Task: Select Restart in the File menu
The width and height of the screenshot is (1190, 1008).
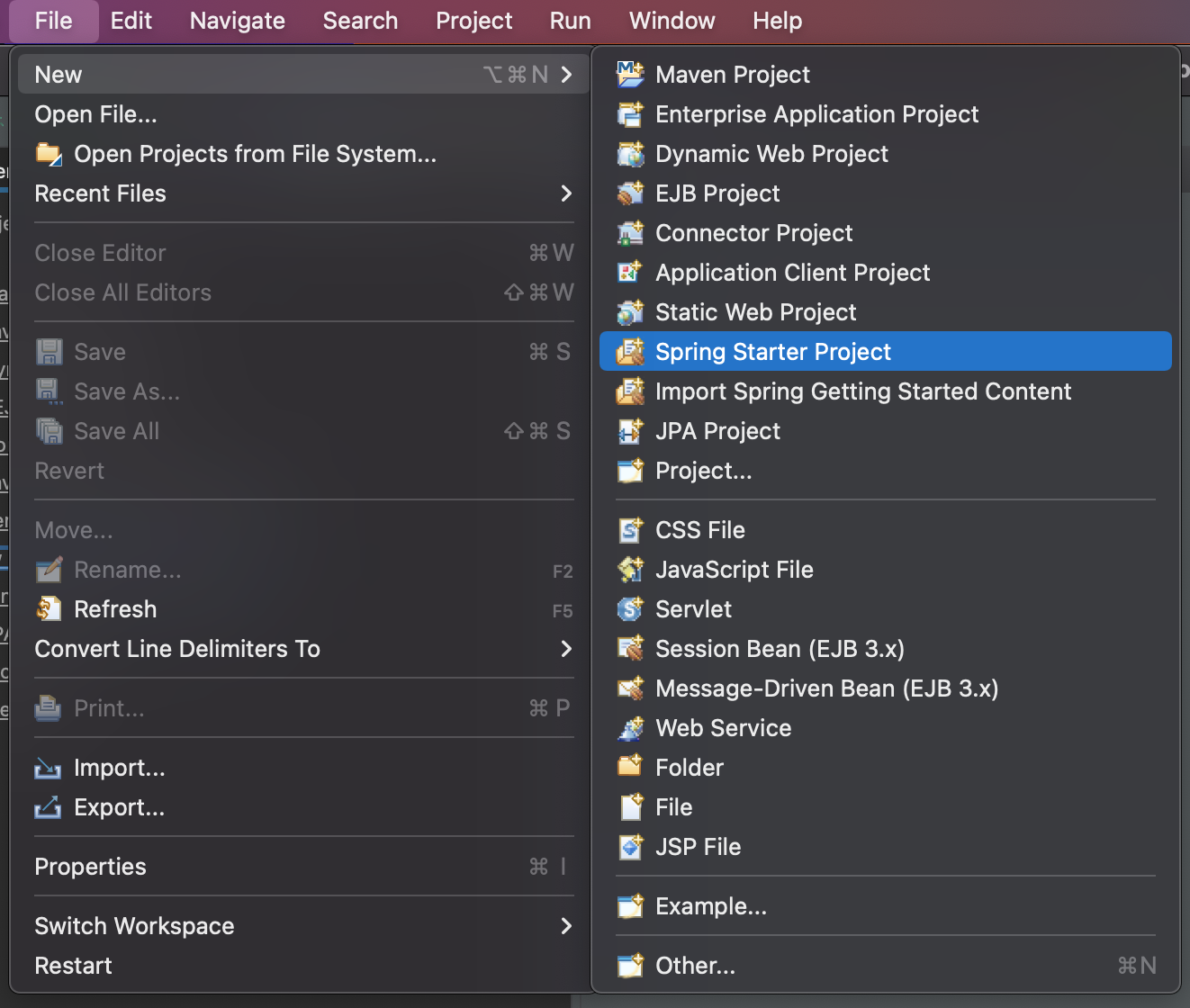Action: (x=304, y=965)
